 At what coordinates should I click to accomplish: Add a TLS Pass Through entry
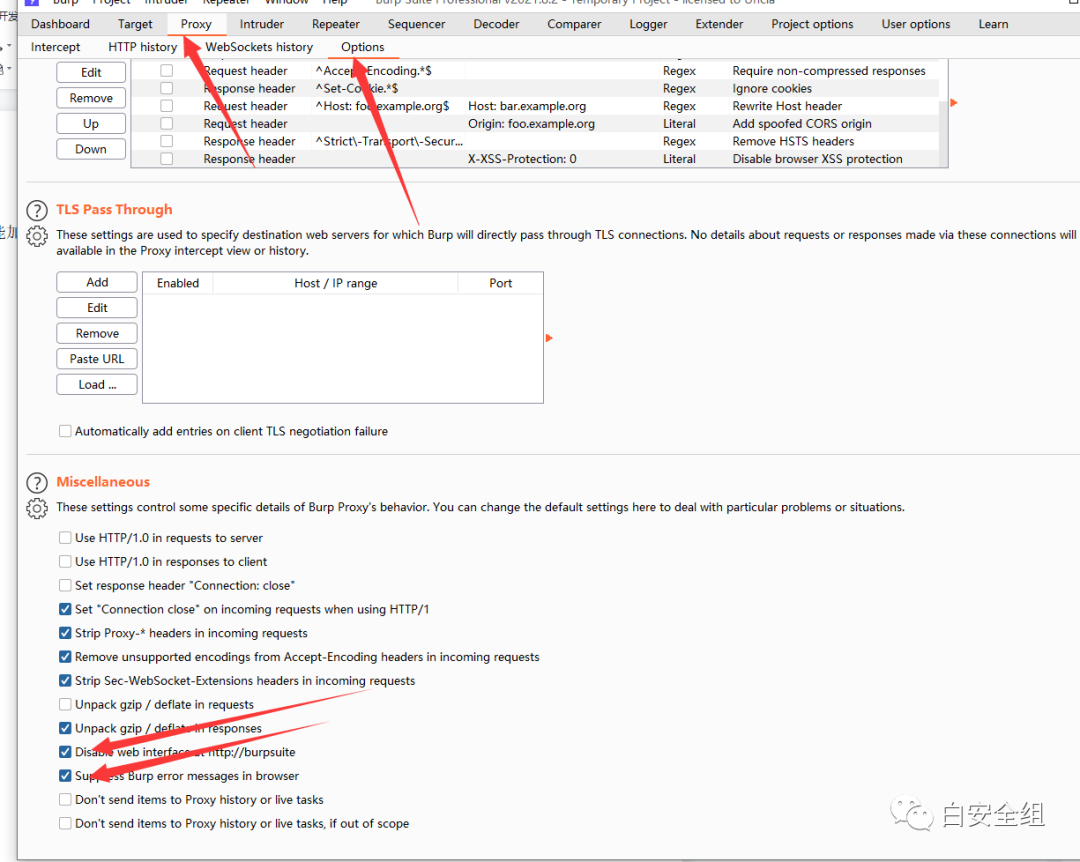97,282
